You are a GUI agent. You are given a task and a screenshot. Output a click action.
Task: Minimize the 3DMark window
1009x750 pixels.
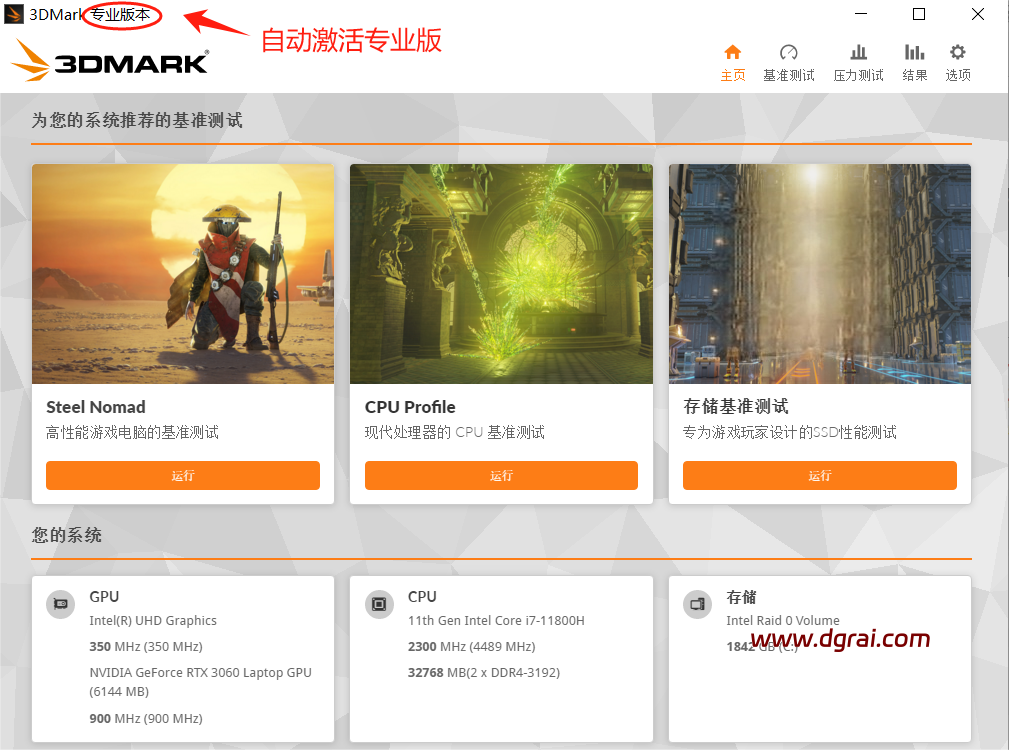tap(861, 14)
